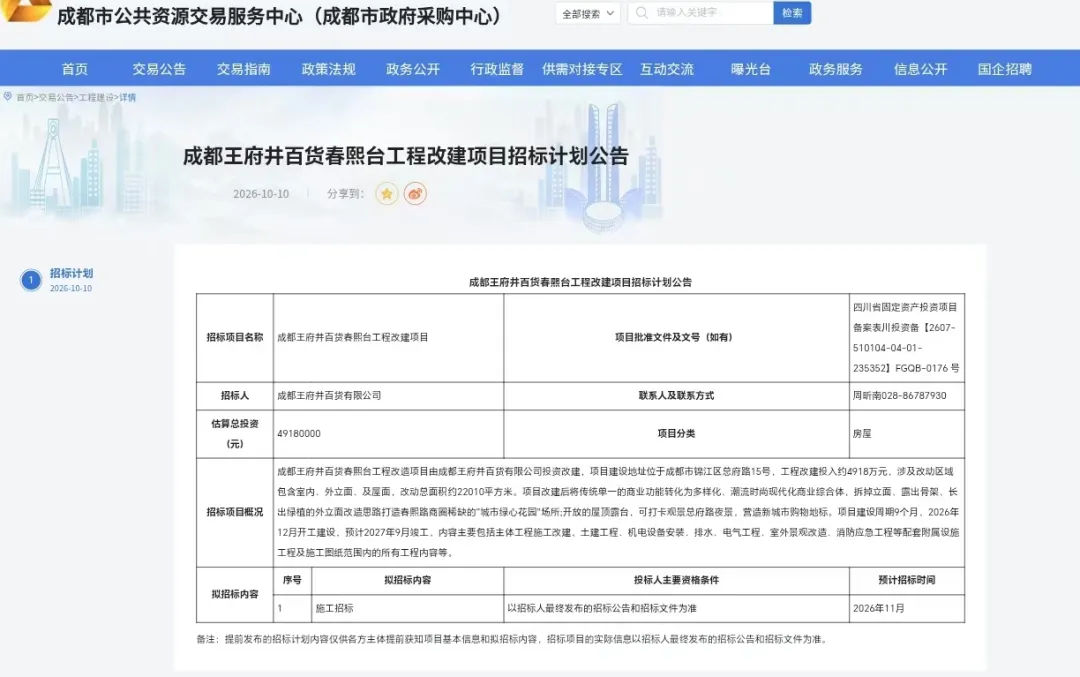Click the site logo icon
Screen dimensions: 1080x677
26,10
